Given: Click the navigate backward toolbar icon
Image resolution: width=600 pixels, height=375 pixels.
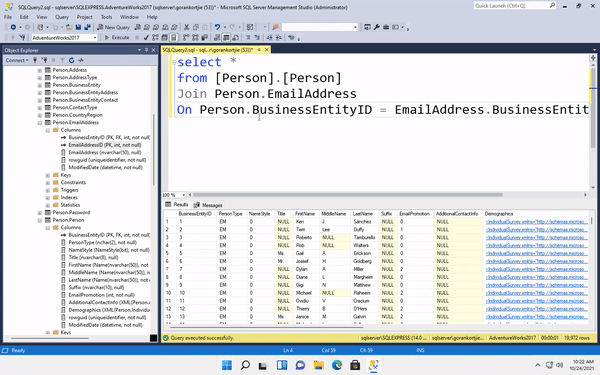Looking at the screenshot, I should tap(13, 27).
